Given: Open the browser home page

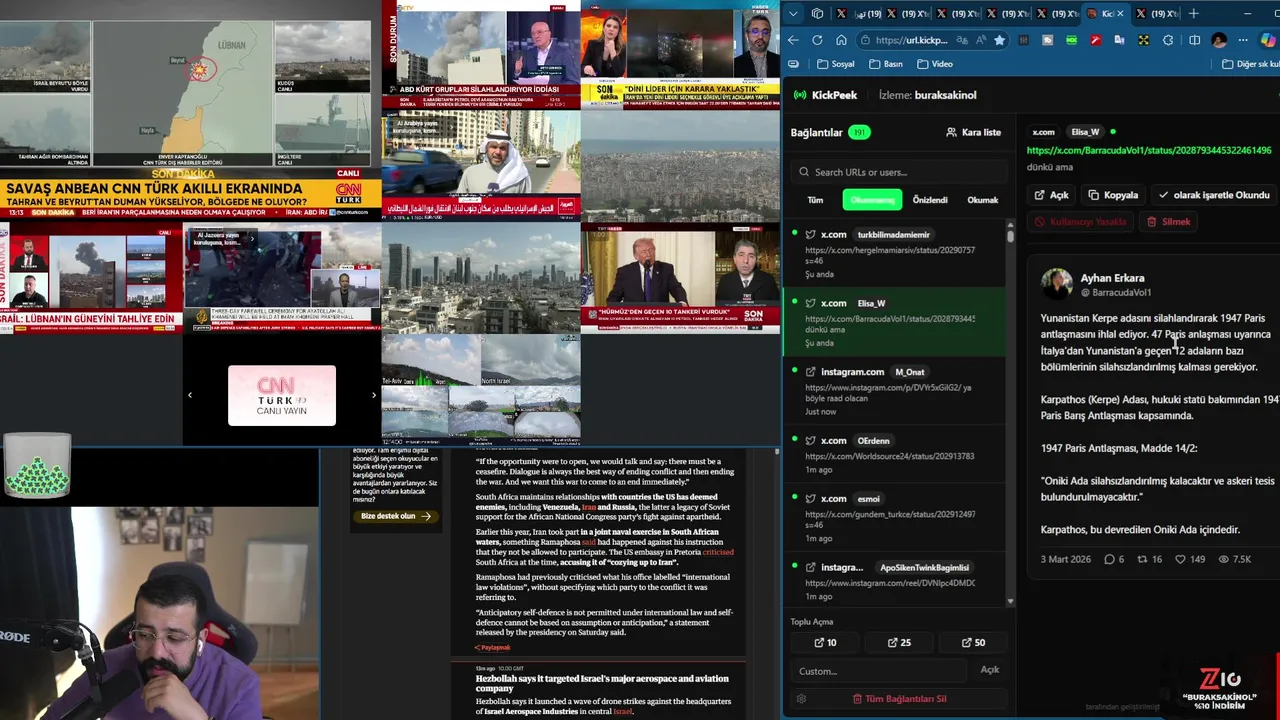Looking at the screenshot, I should coord(841,40).
